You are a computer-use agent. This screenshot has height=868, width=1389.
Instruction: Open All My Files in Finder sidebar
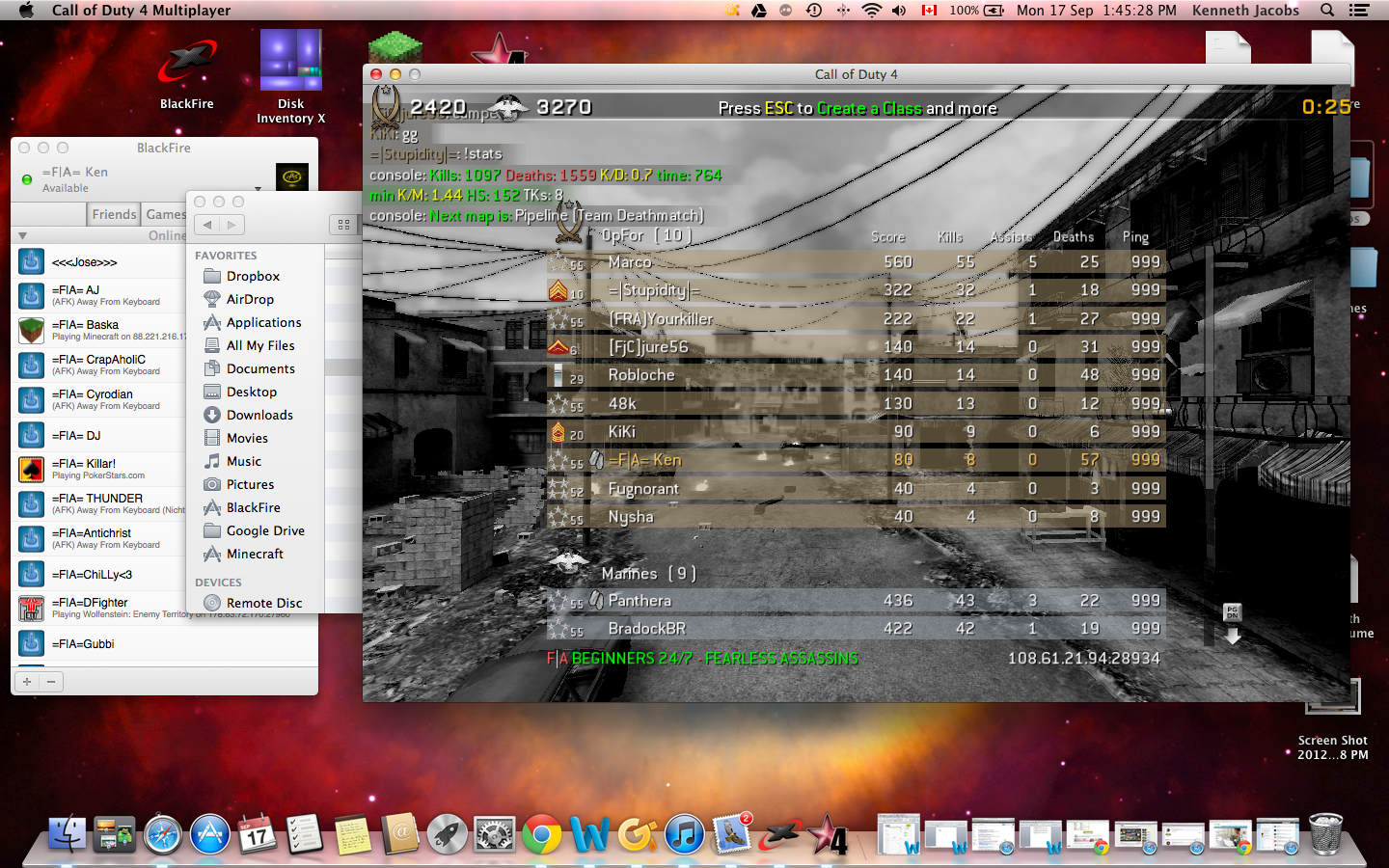(260, 345)
